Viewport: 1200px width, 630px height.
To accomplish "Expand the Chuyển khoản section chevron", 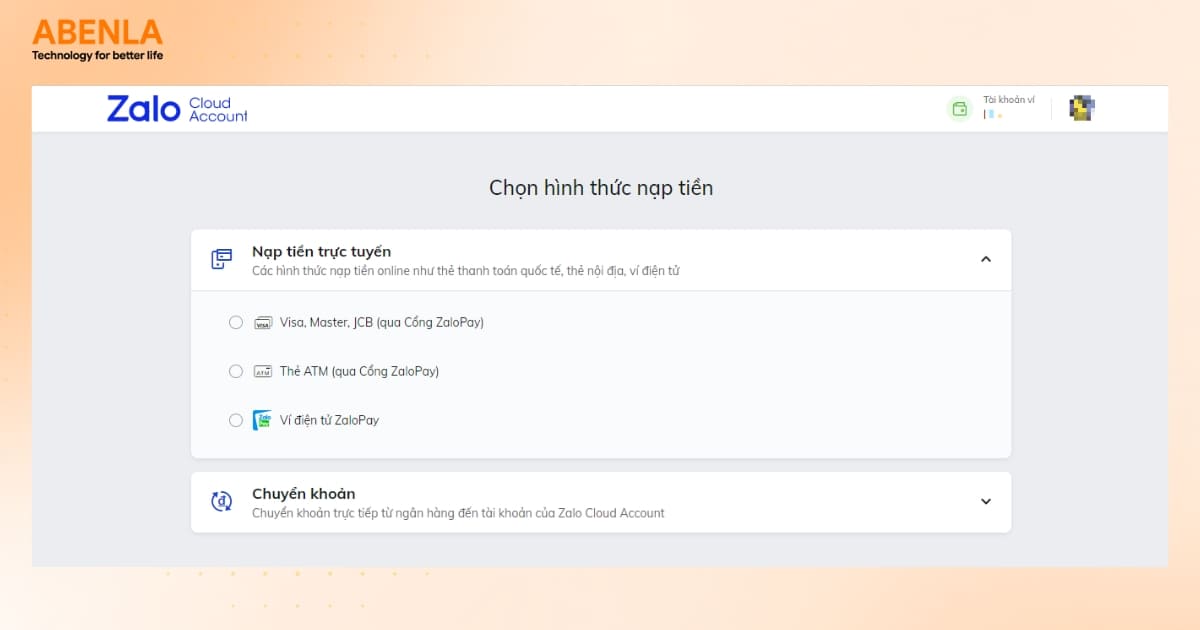I will [x=986, y=502].
